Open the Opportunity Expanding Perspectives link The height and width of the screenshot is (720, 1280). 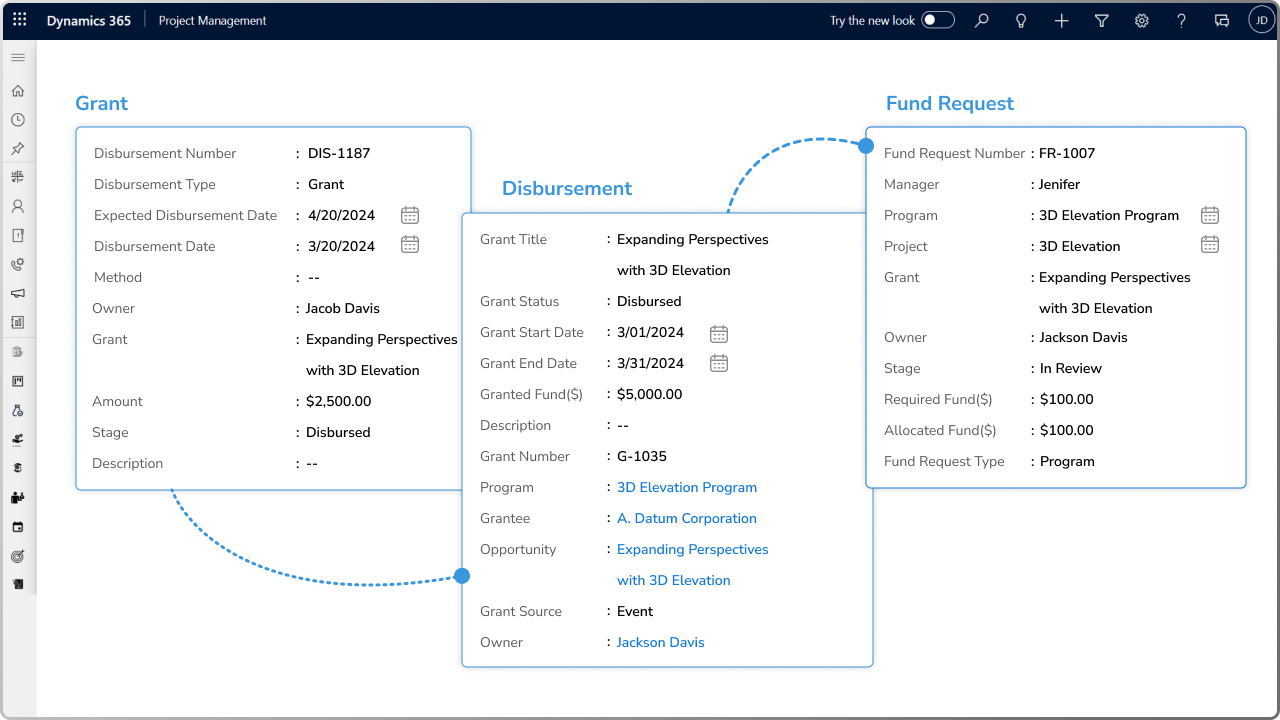pyautogui.click(x=693, y=564)
